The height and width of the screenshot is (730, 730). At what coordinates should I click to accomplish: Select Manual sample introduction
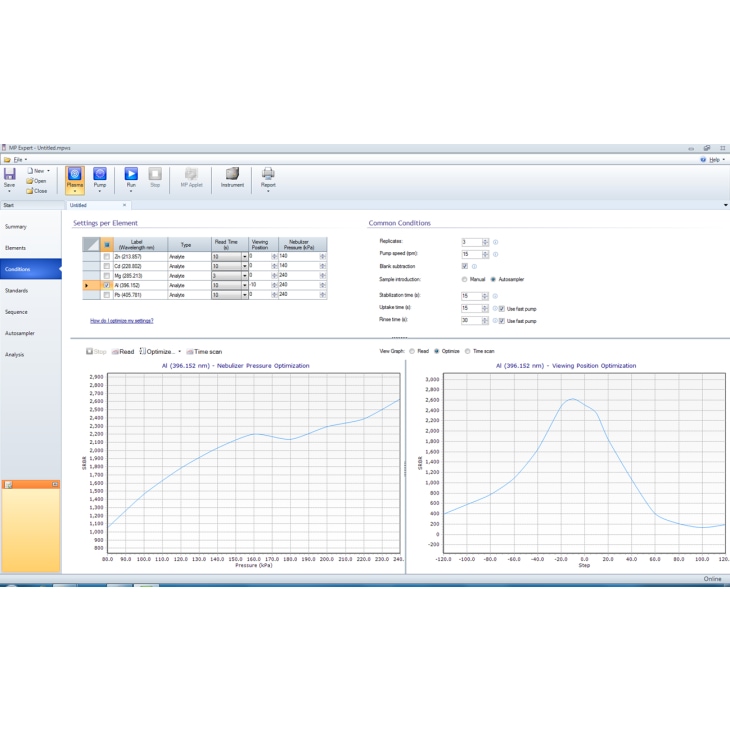465,280
